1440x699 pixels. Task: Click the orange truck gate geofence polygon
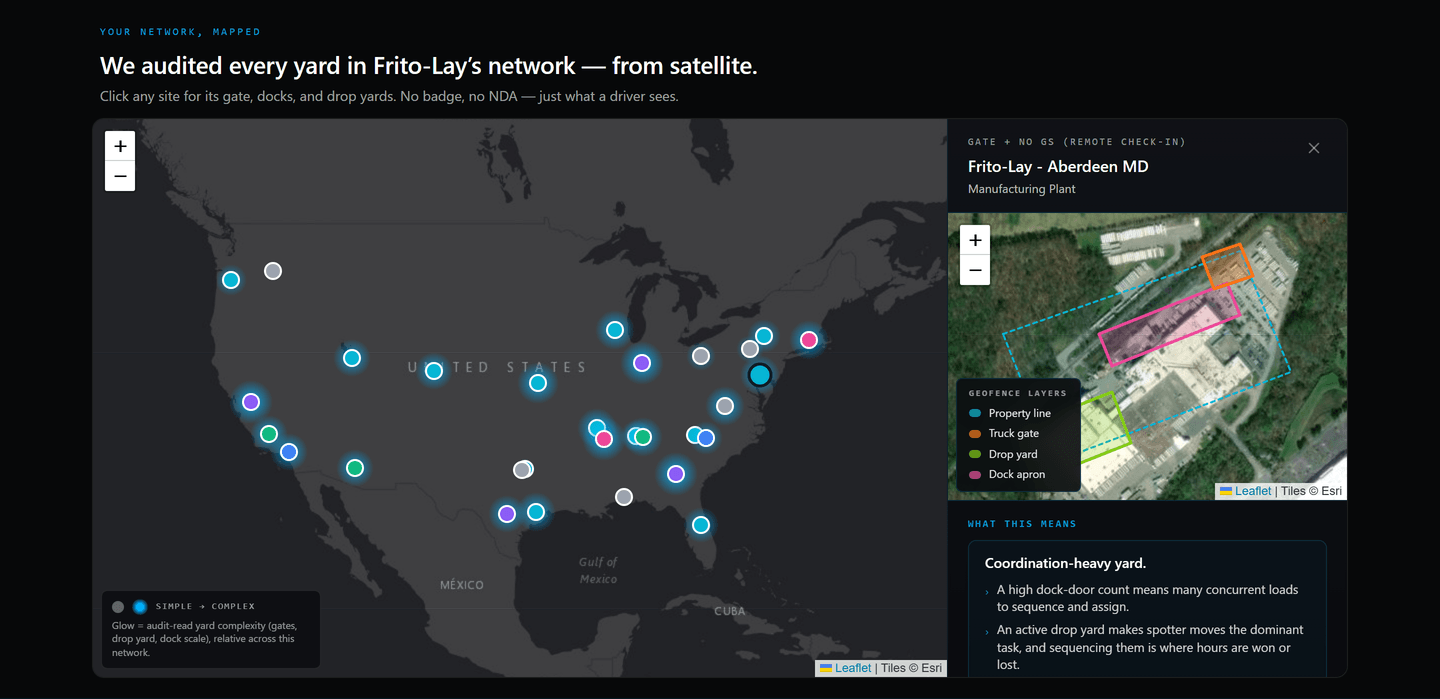[x=1227, y=266]
